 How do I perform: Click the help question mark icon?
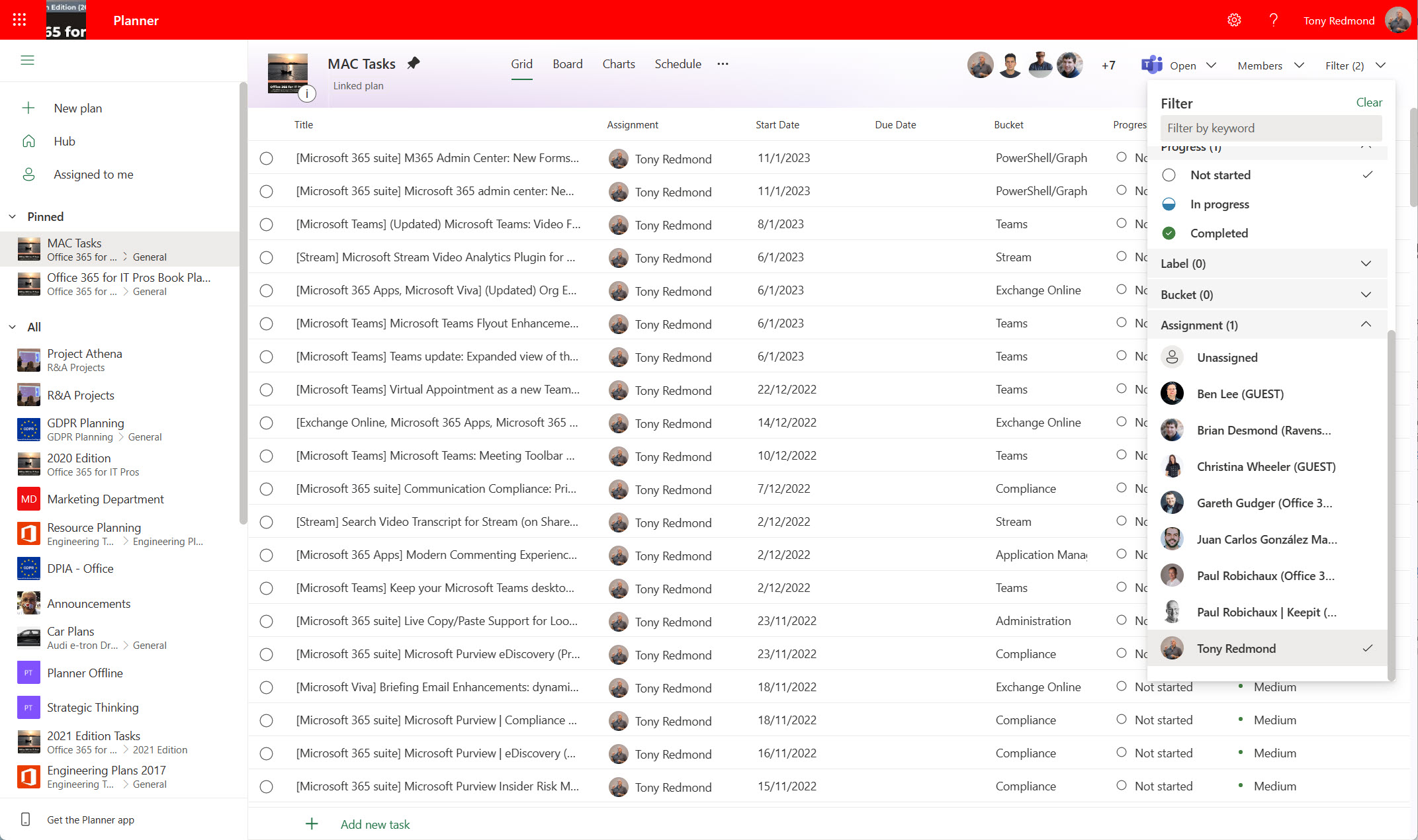(x=1273, y=20)
